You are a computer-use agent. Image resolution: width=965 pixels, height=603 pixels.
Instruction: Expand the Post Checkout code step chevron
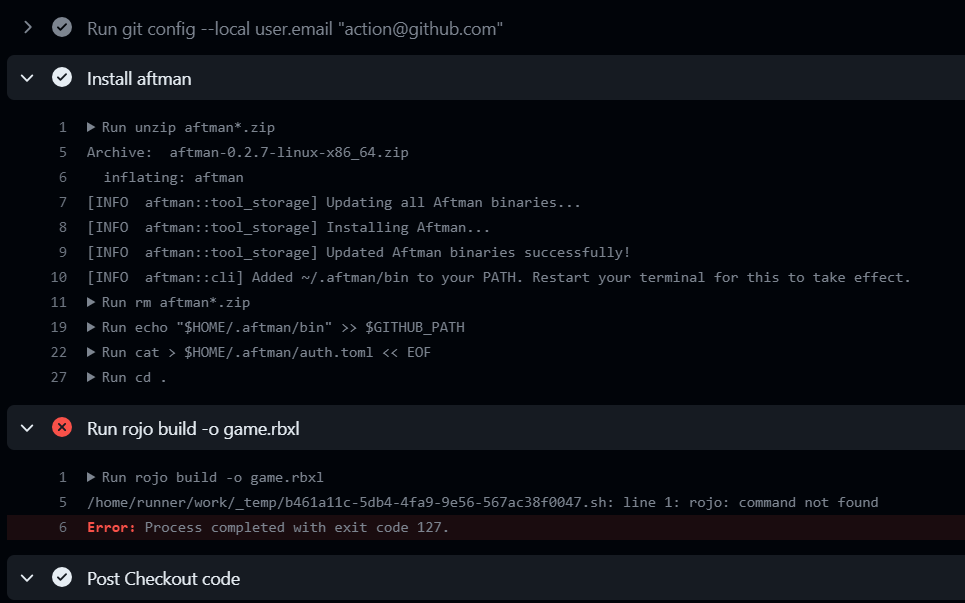(x=26, y=578)
